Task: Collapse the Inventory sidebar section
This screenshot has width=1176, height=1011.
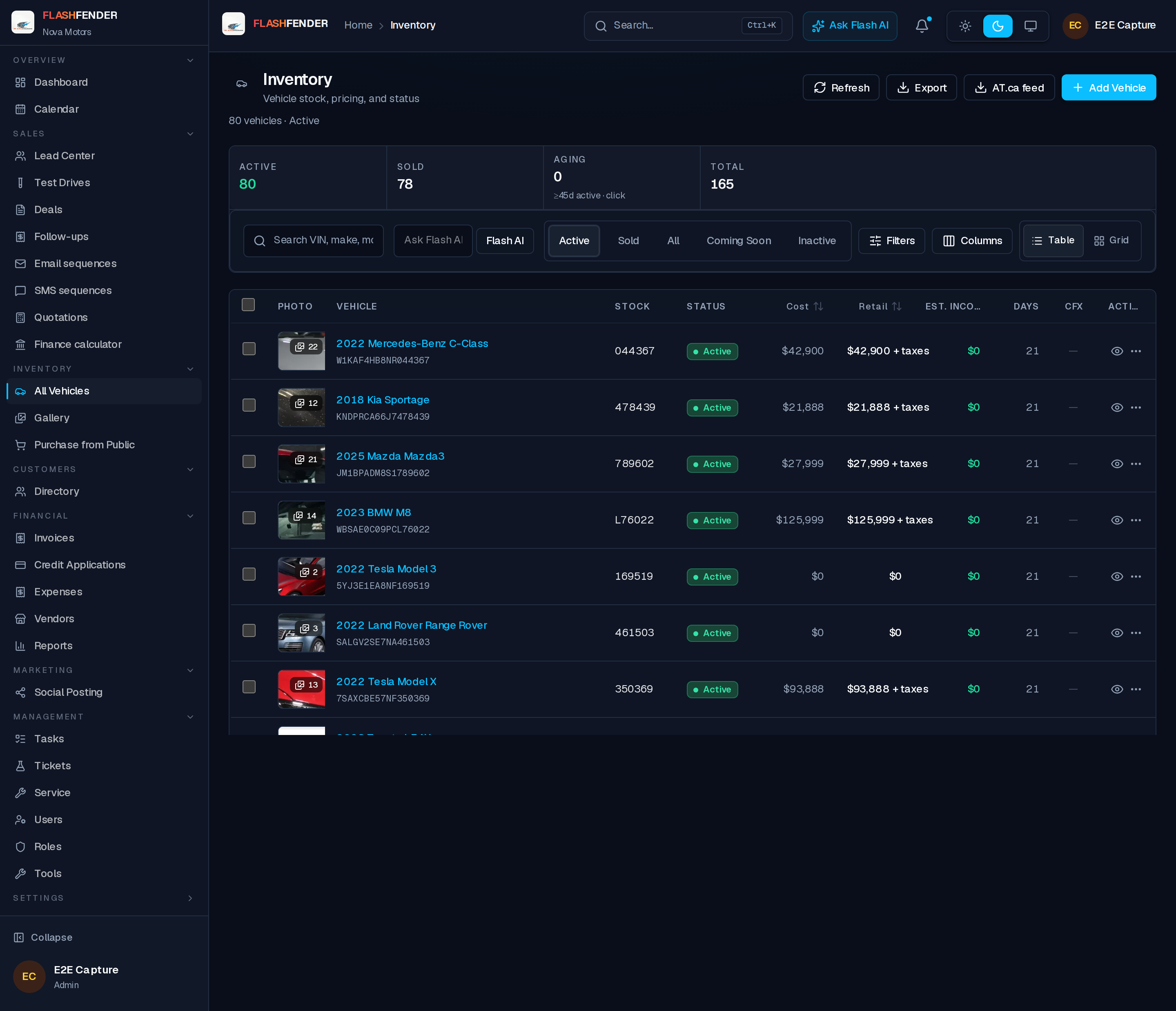Action: (190, 369)
